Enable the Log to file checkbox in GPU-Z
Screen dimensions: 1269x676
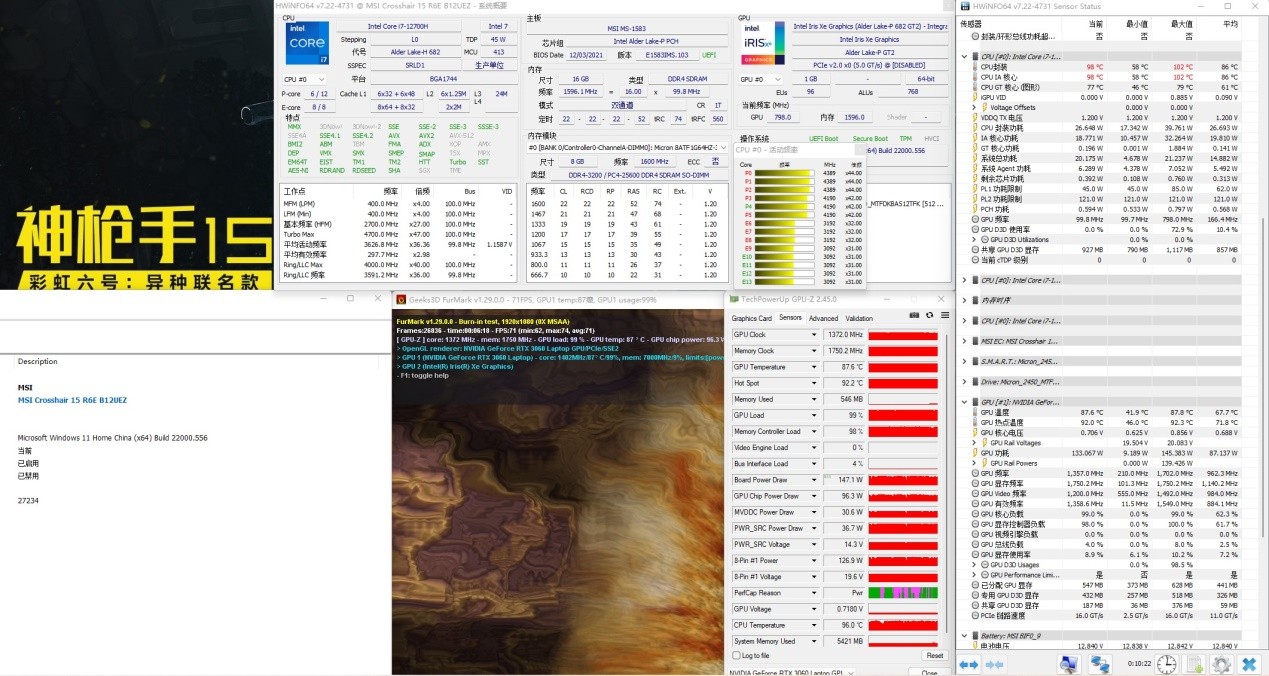pos(737,656)
